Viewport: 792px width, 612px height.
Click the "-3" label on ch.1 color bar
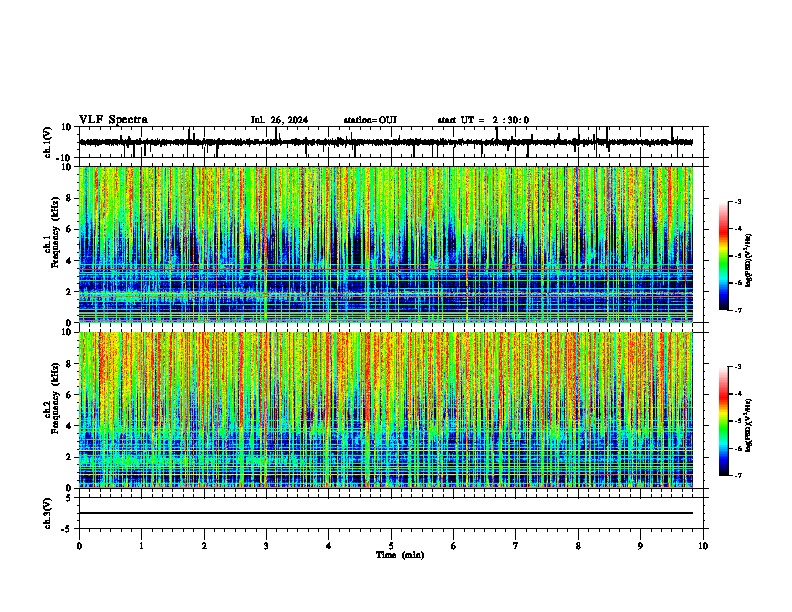(x=738, y=202)
